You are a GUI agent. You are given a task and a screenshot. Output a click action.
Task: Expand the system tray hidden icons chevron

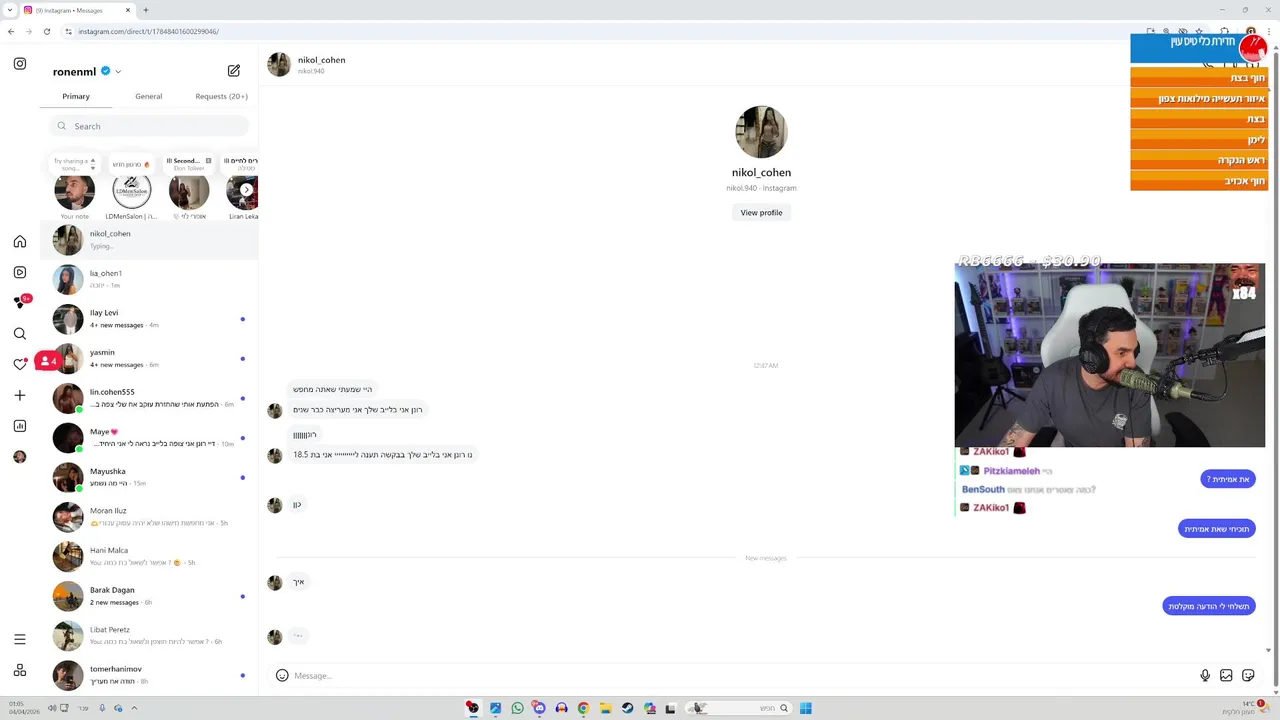click(134, 708)
